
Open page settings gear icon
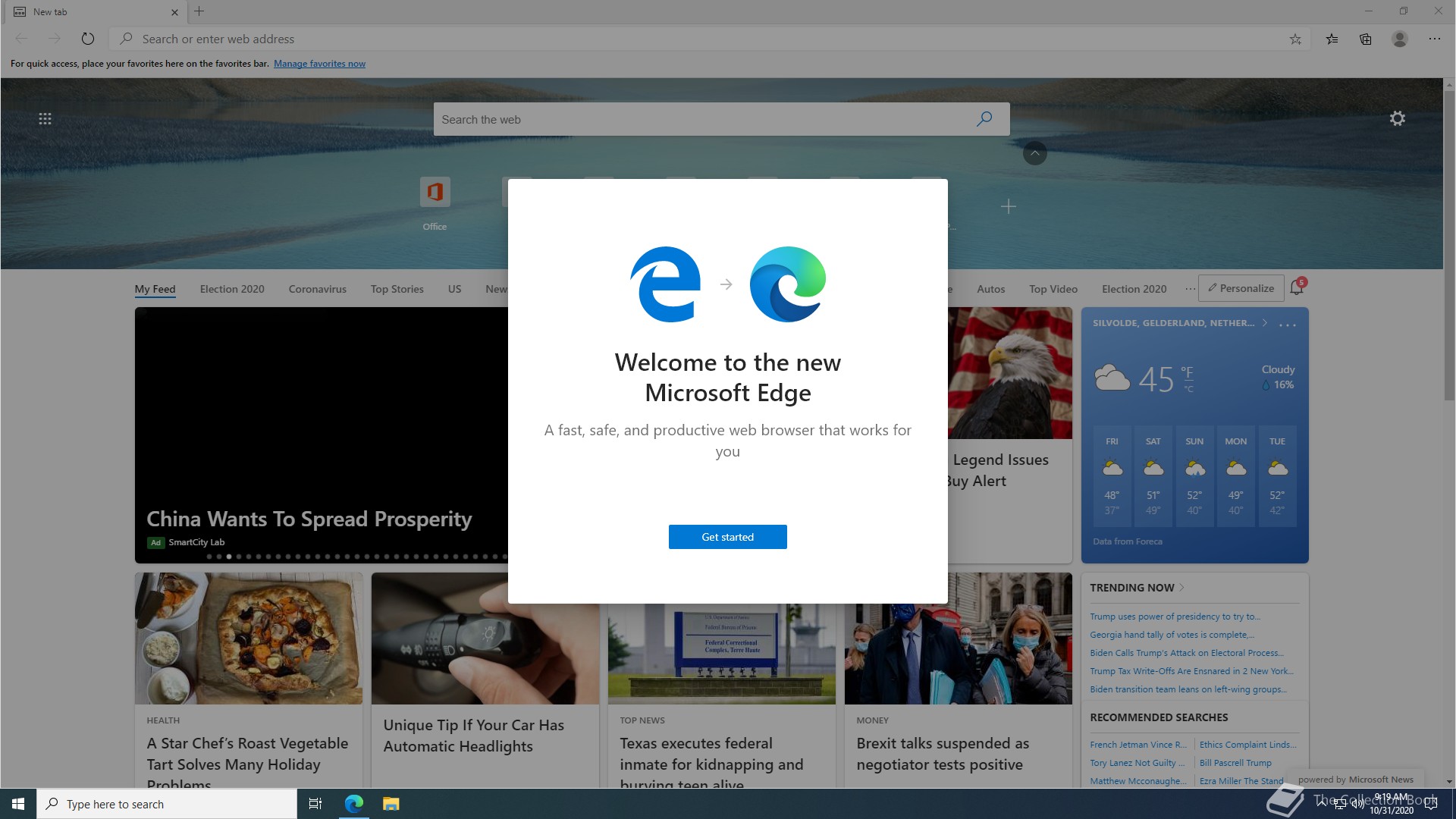click(x=1398, y=118)
